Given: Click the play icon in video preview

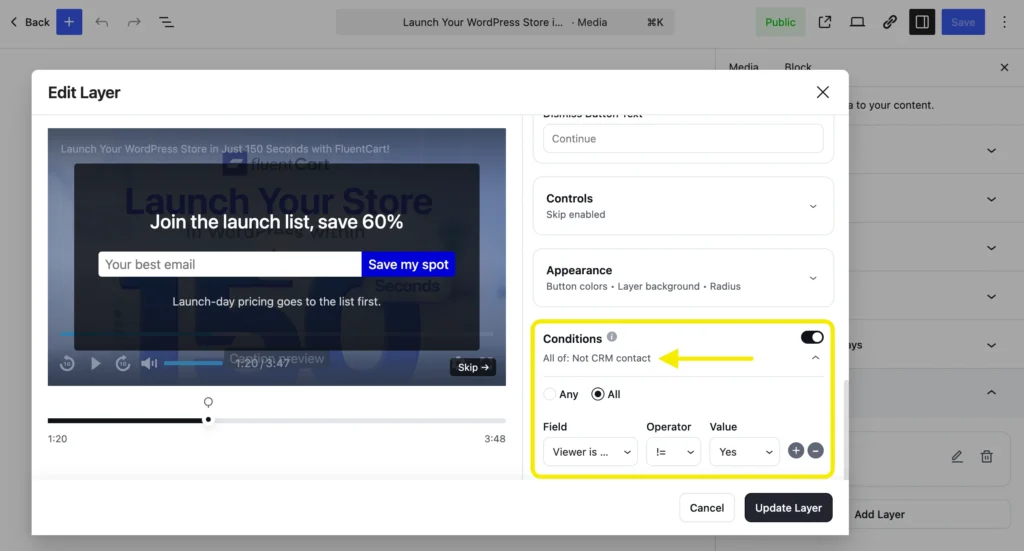Looking at the screenshot, I should 95,364.
